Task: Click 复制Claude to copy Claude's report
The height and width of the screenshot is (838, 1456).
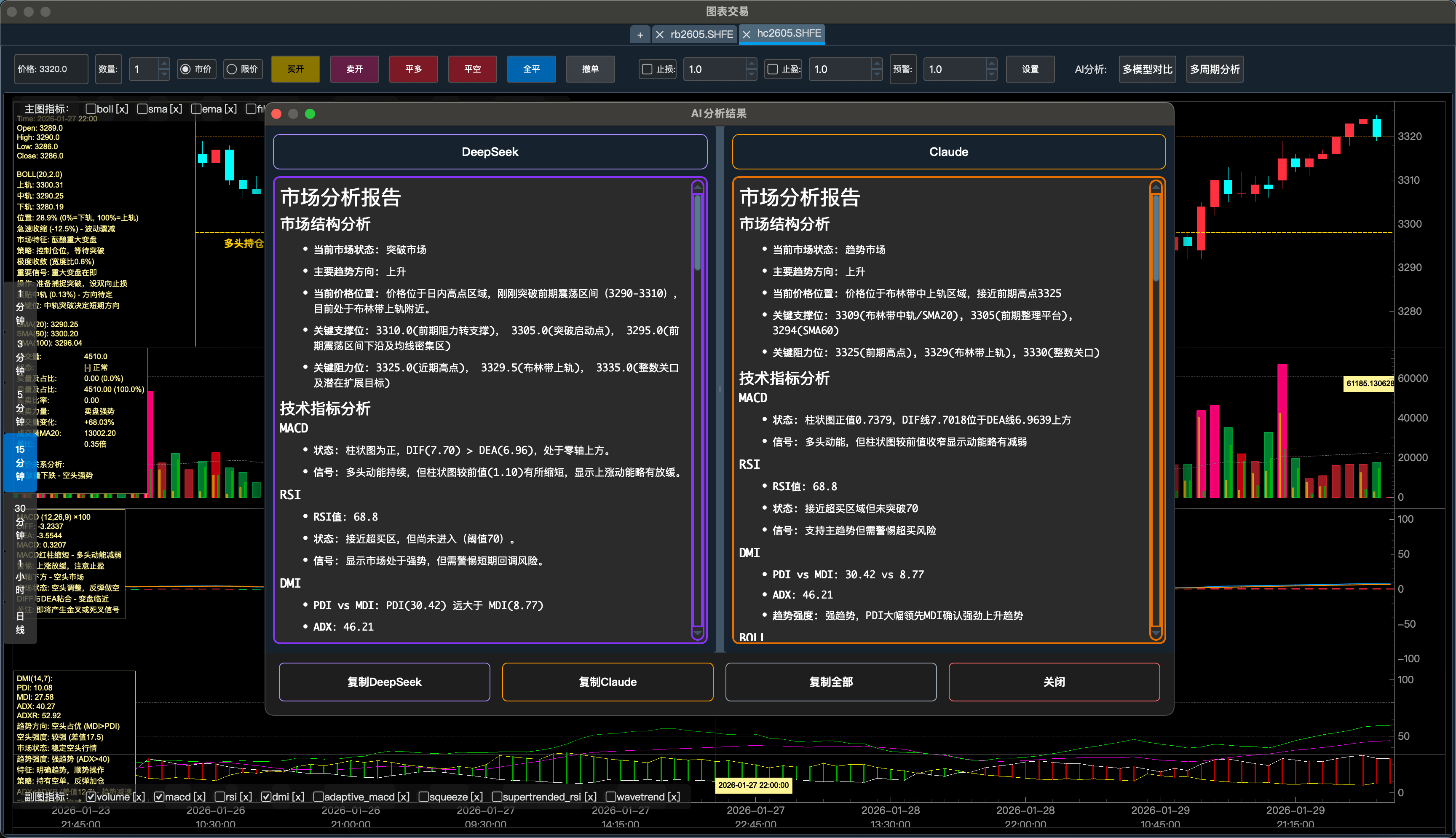Action: click(607, 682)
